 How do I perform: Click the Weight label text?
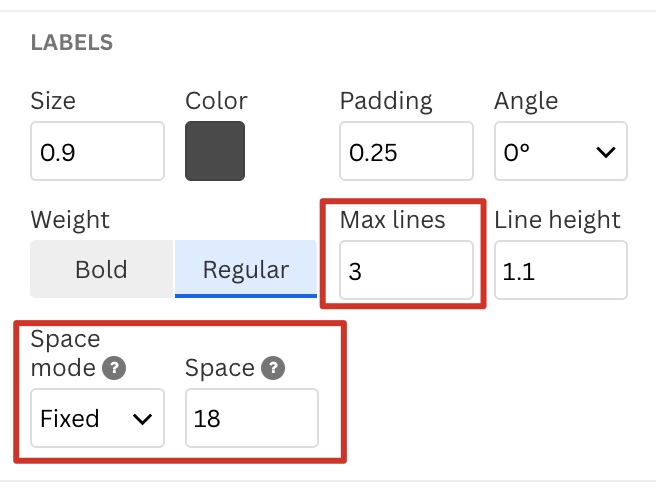tap(70, 221)
